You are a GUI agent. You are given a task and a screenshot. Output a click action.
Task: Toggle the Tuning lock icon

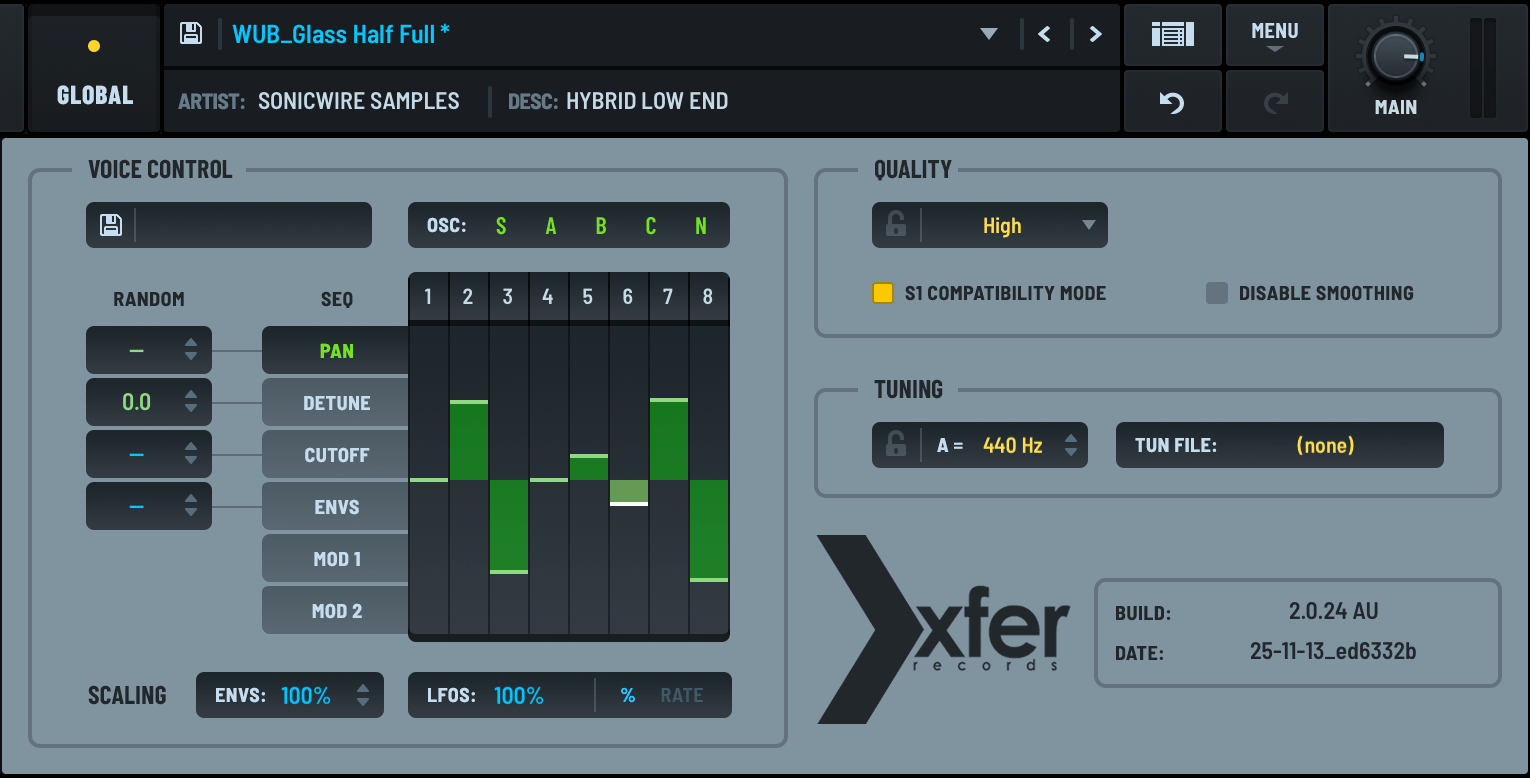point(896,445)
